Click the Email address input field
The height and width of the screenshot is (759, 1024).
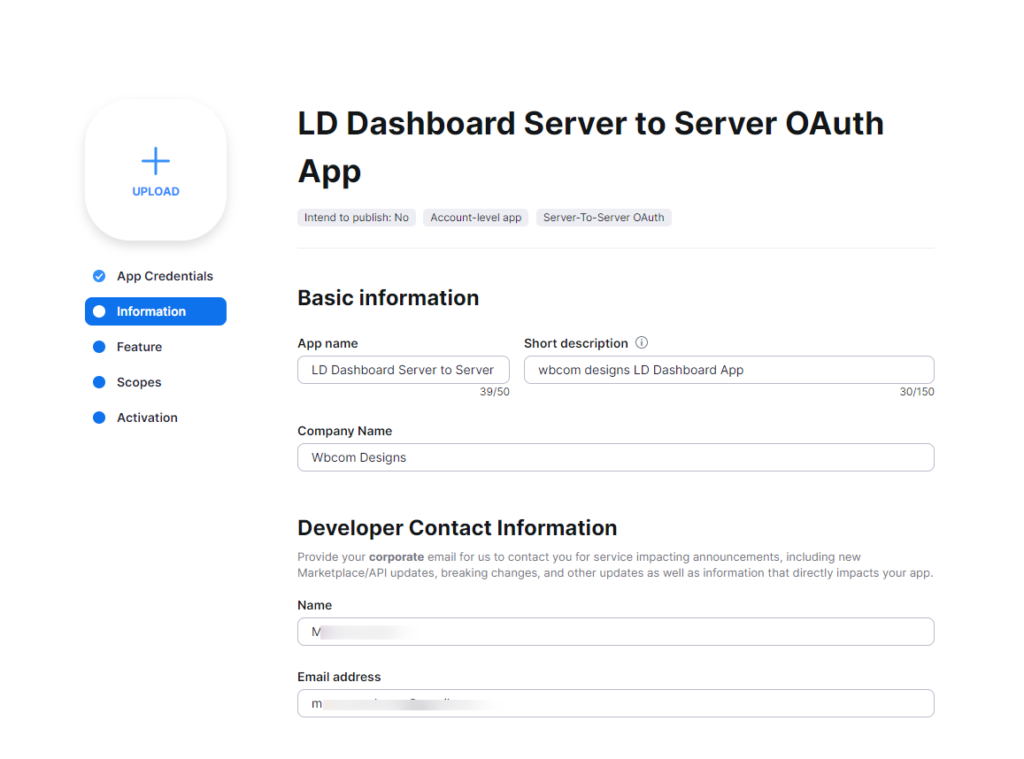coord(615,703)
